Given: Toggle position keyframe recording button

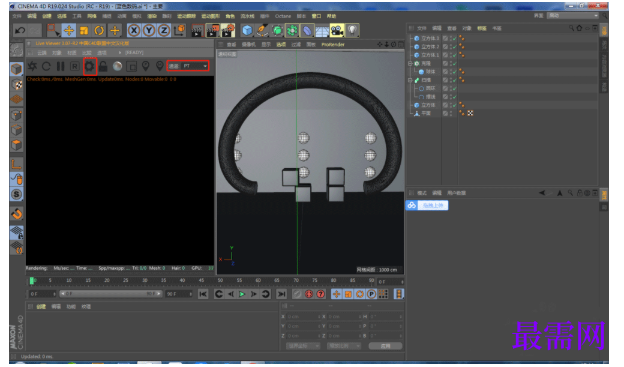Looking at the screenshot, I should pos(336,294).
